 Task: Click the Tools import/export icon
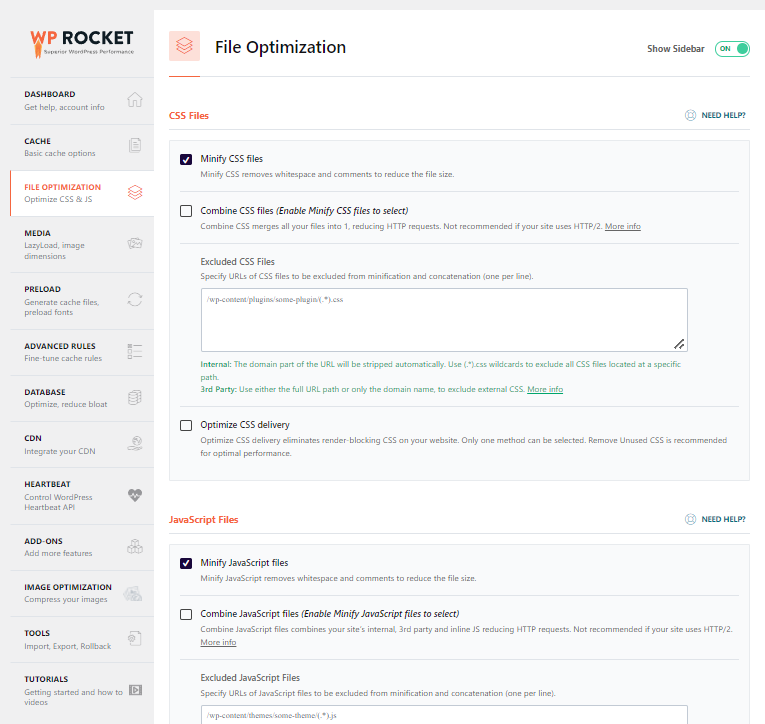click(135, 638)
